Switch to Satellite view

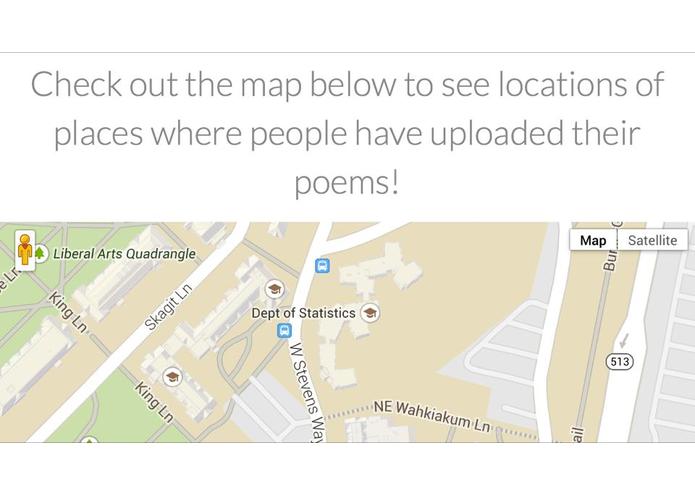pyautogui.click(x=652, y=240)
